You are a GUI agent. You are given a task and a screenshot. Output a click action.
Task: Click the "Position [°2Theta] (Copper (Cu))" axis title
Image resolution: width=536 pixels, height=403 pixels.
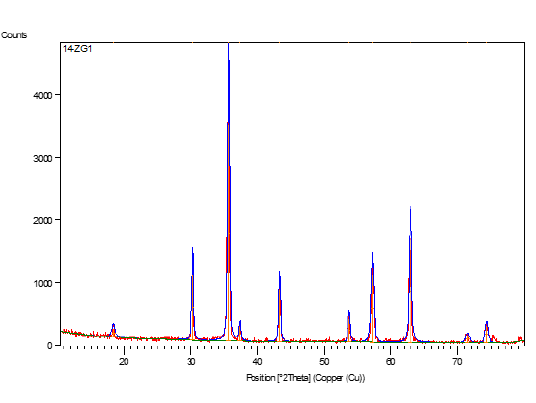coord(306,378)
